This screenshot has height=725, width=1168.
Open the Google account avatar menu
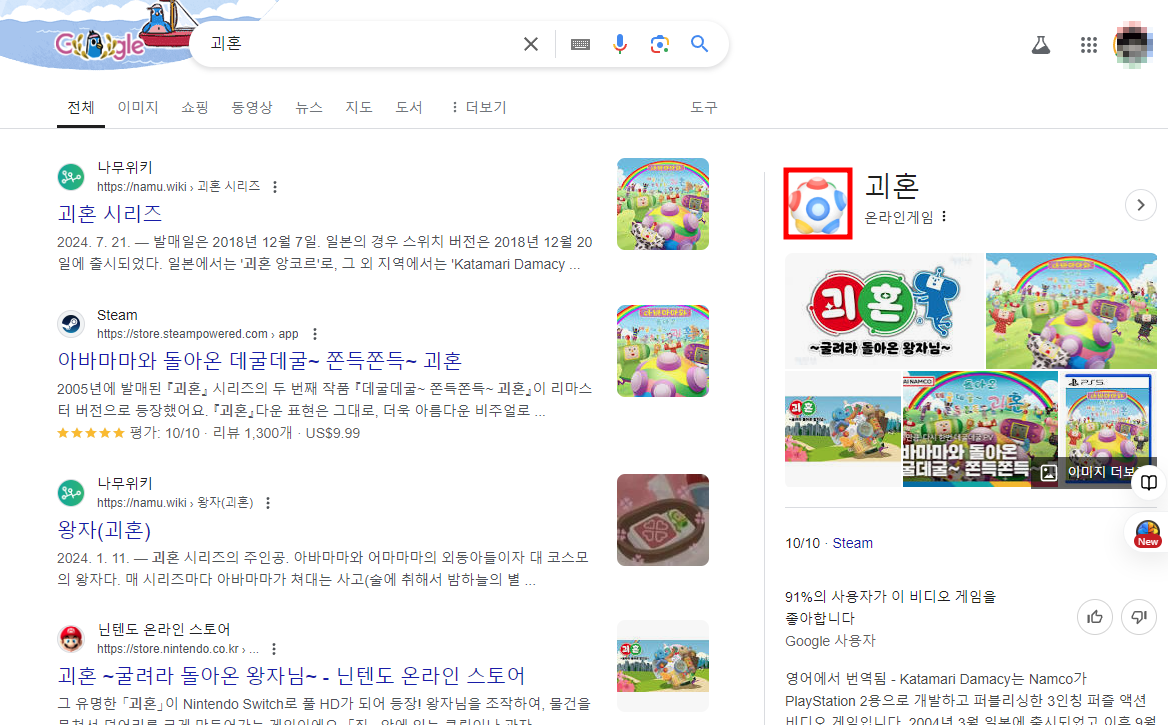pyautogui.click(x=1133, y=45)
